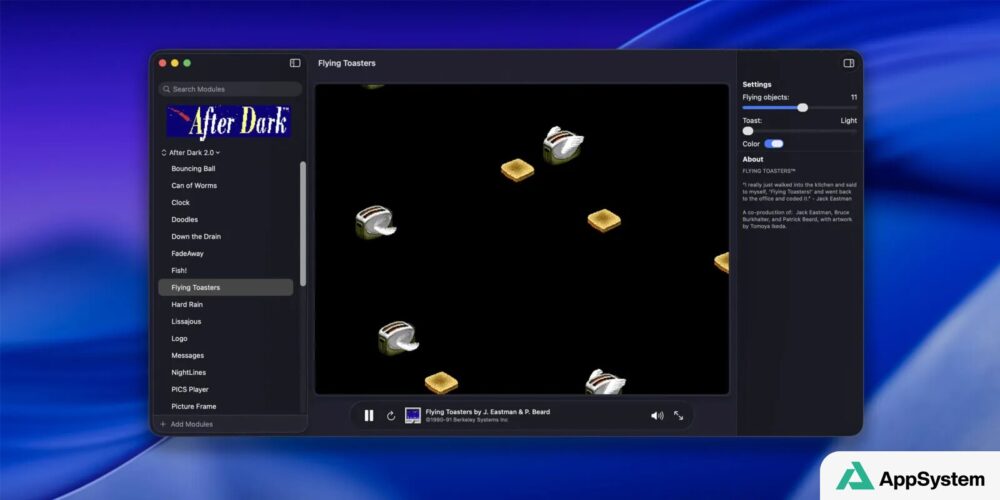Image resolution: width=1000 pixels, height=500 pixels.
Task: Click the Flying objects slider thumb
Action: [802, 108]
